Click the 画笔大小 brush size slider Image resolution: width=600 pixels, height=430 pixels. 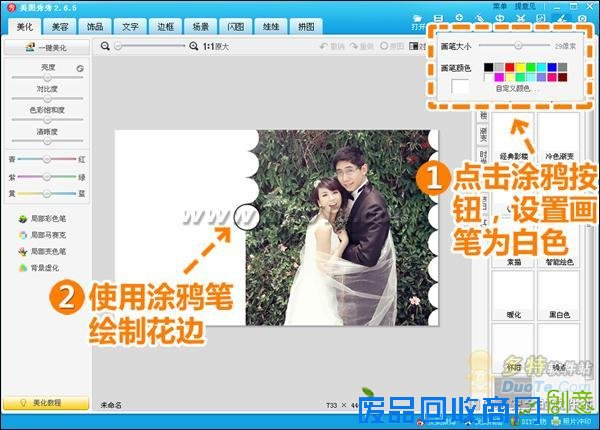516,46
